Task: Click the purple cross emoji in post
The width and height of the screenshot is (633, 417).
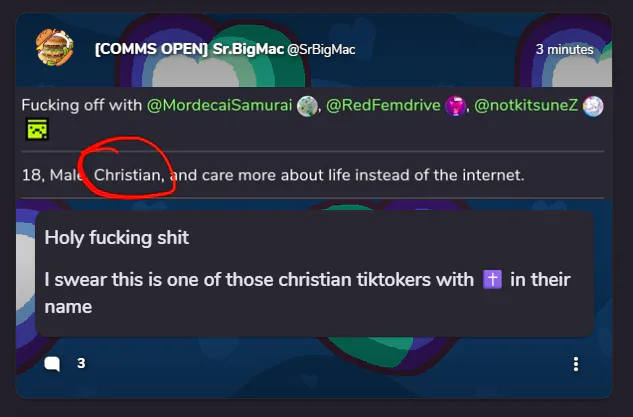Action: [492, 280]
